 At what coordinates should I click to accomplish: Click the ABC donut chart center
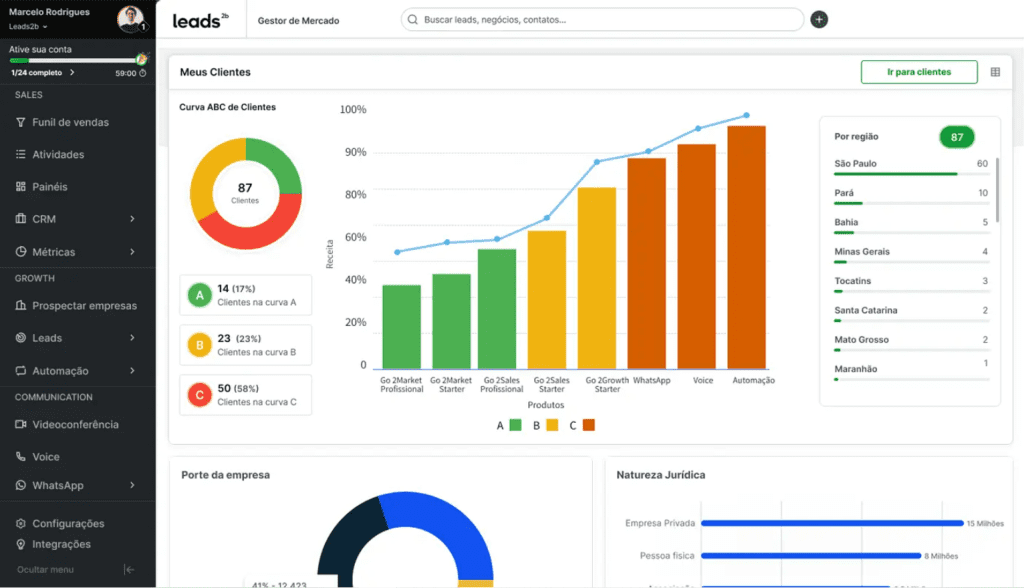pyautogui.click(x=246, y=193)
